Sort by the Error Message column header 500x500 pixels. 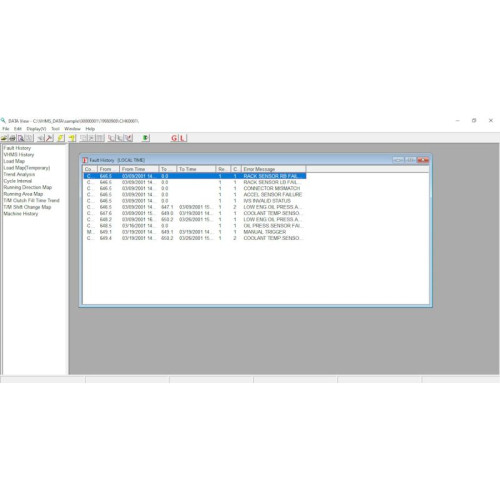pyautogui.click(x=273, y=169)
